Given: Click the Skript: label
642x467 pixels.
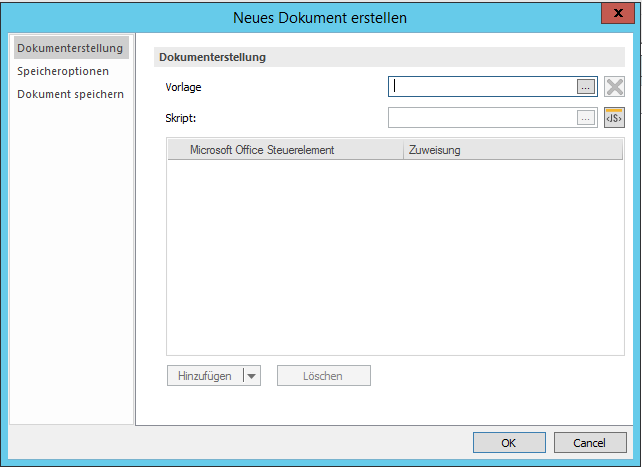Looking at the screenshot, I should (x=181, y=118).
